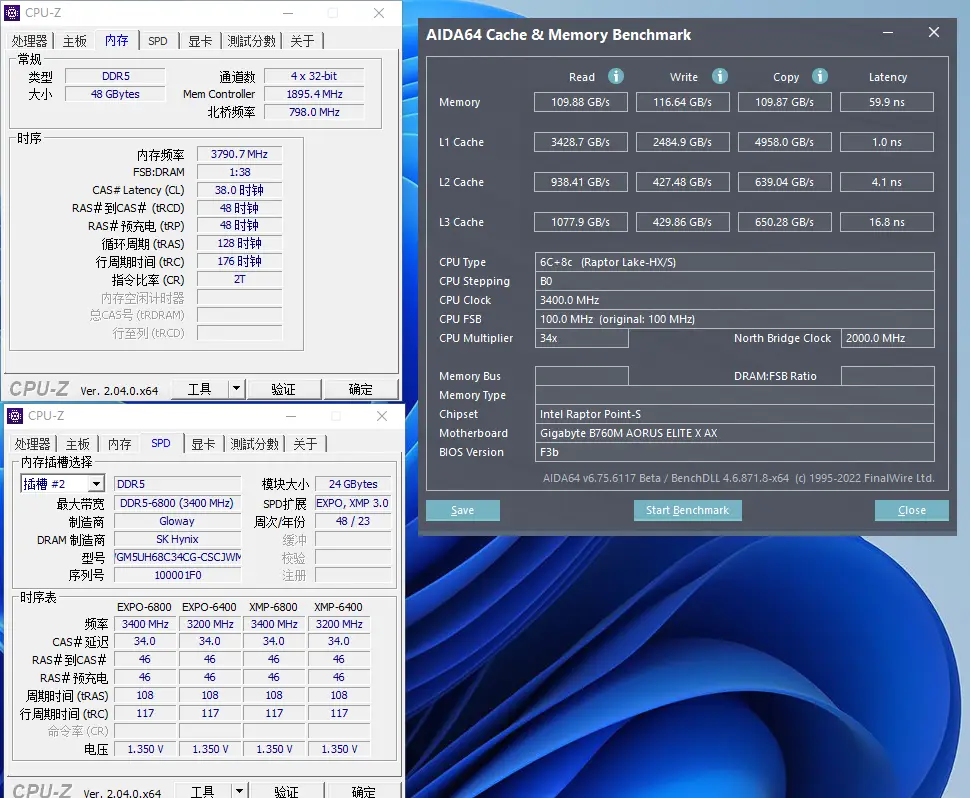Click CAS# Latency value 38.0 时钟
This screenshot has height=798, width=970.
point(239,190)
